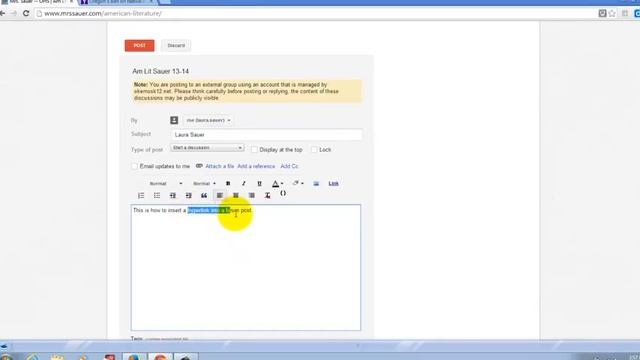Screen dimensions: 640x360
Task: Click the profile avatar icon beside By
Action: (x=174, y=120)
